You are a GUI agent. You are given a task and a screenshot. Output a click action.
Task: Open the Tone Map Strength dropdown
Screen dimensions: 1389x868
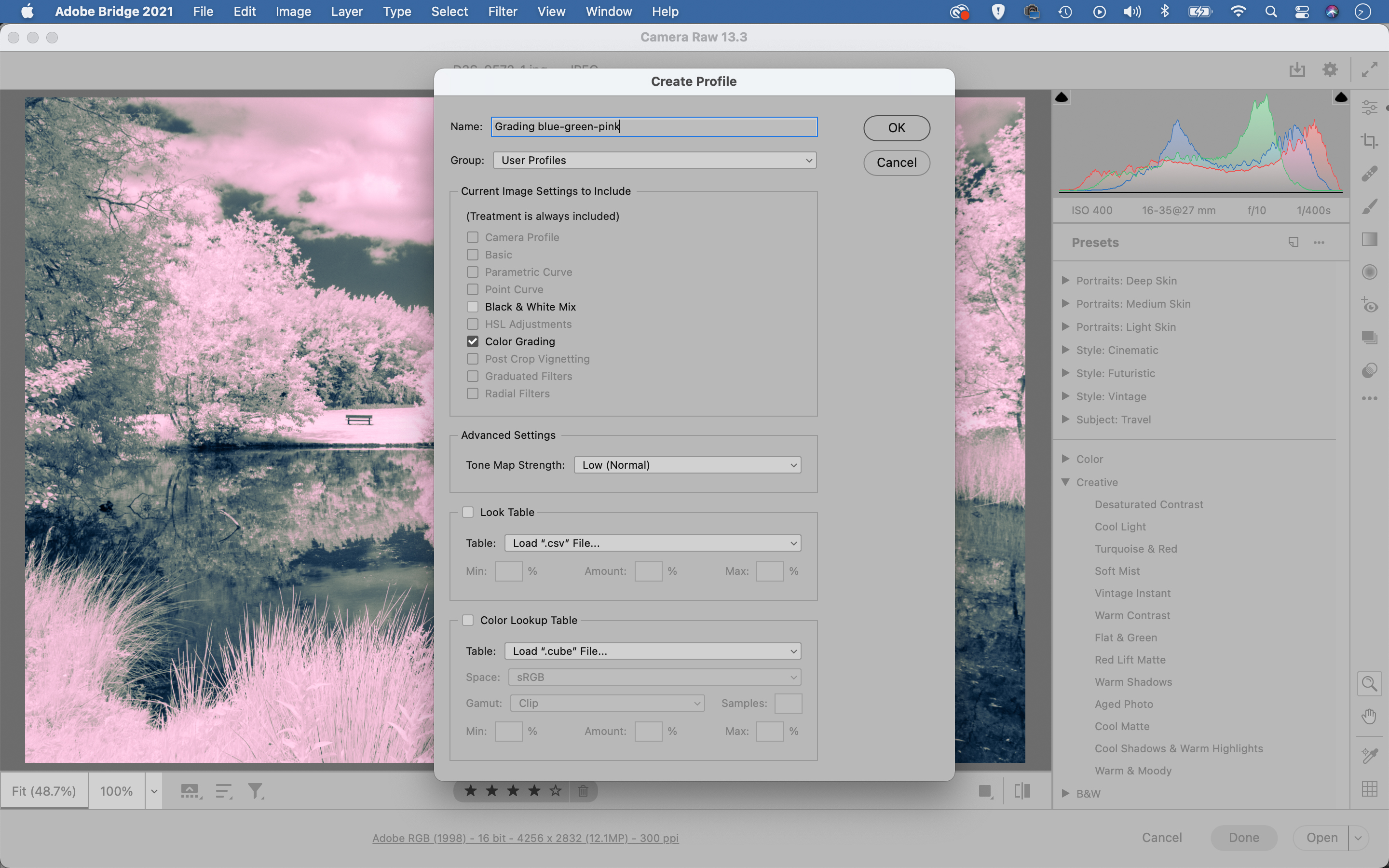[687, 465]
